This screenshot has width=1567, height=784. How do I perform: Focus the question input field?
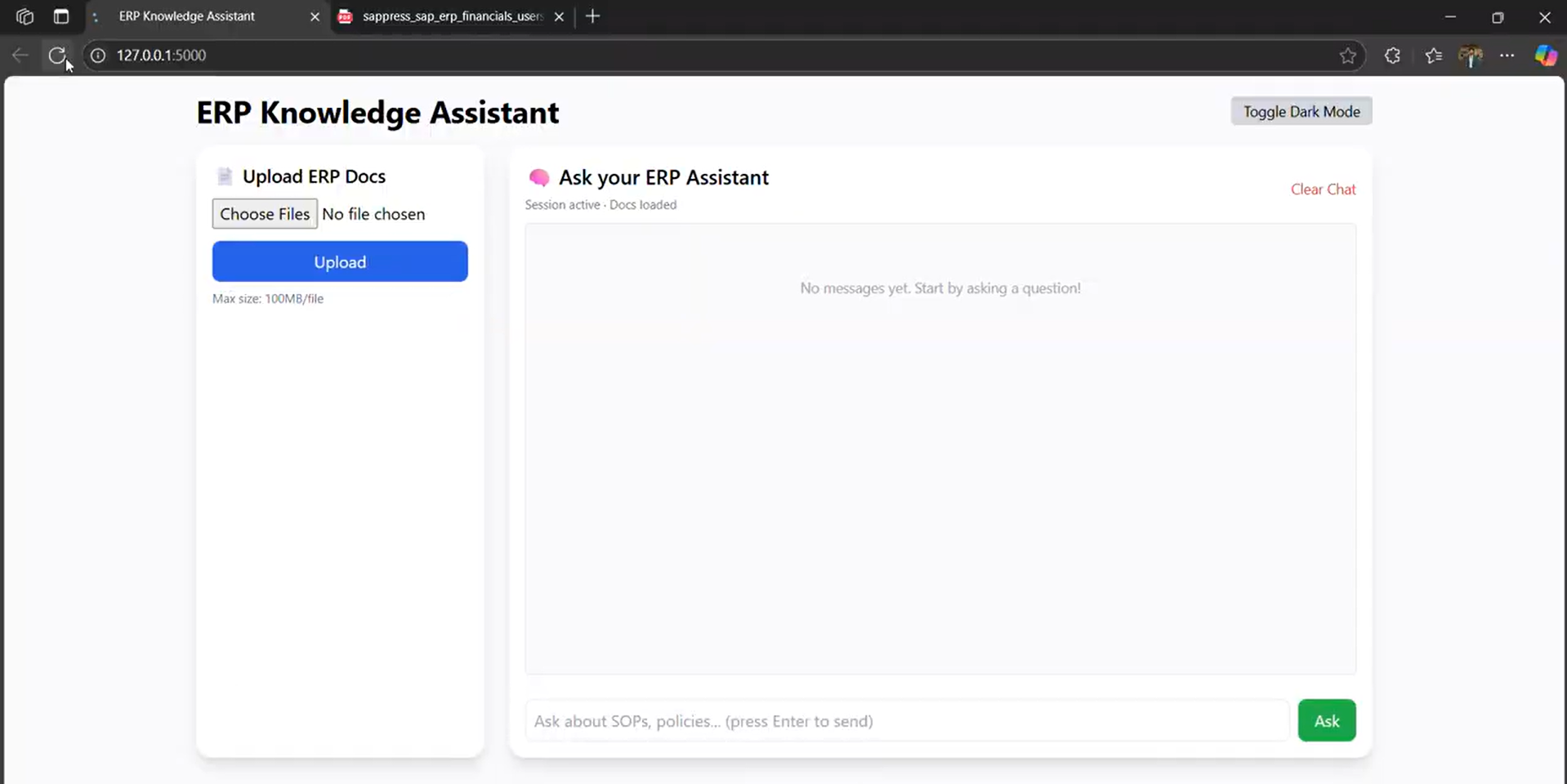click(907, 721)
